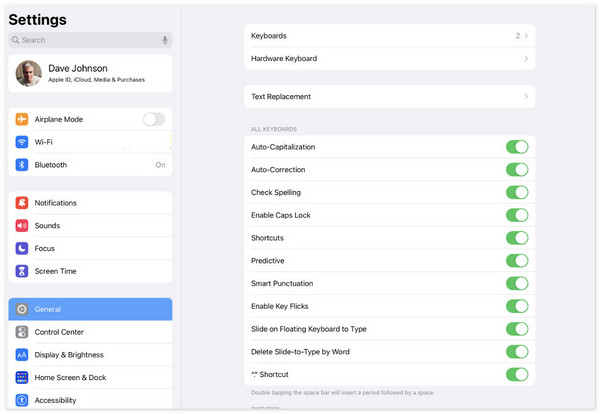Screen dimensions: 600x414
Task: Open Text Replacement chevron
Action: point(526,96)
